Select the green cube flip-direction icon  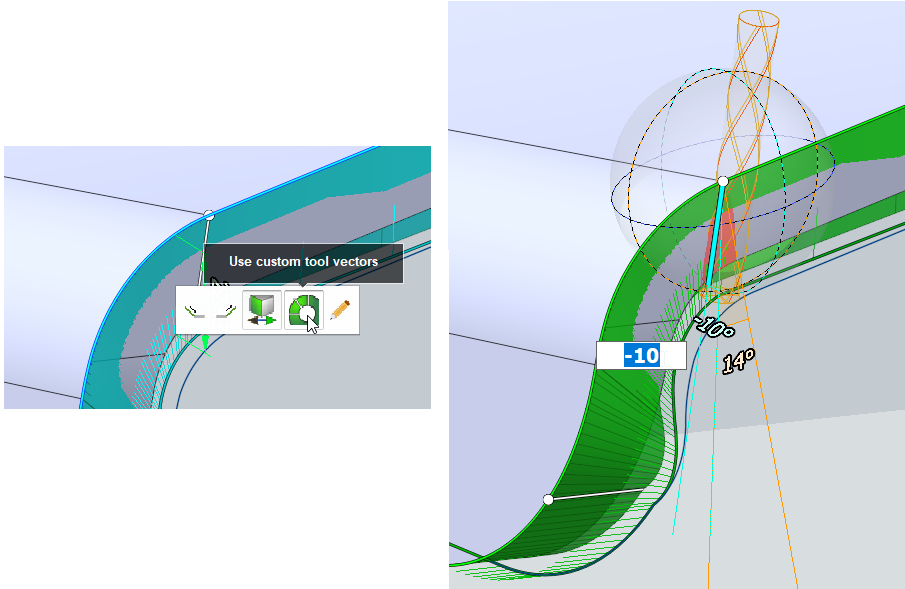tap(261, 311)
